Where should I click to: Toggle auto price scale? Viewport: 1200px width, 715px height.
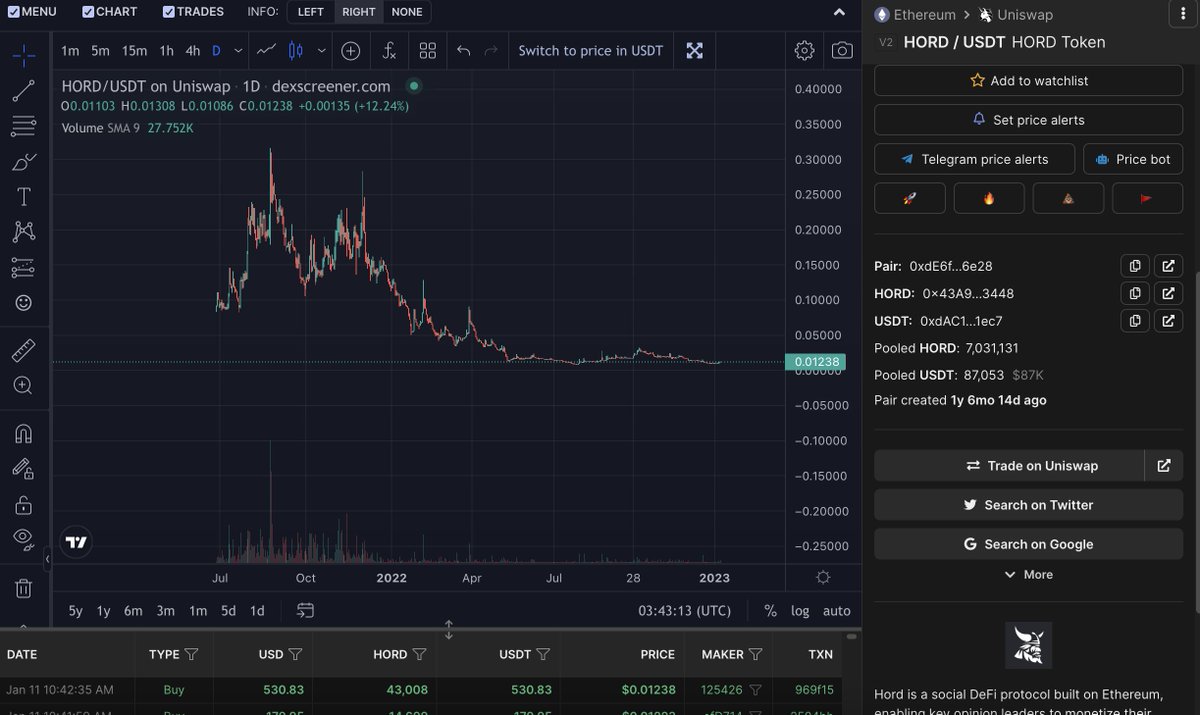pos(837,611)
